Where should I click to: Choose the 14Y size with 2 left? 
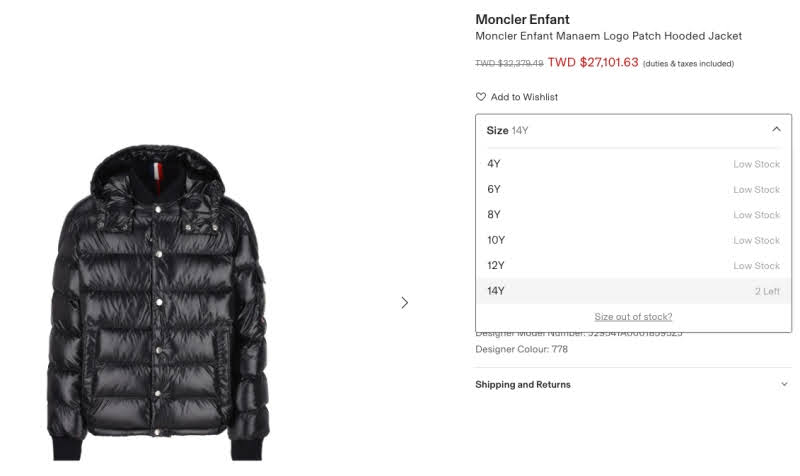click(633, 291)
